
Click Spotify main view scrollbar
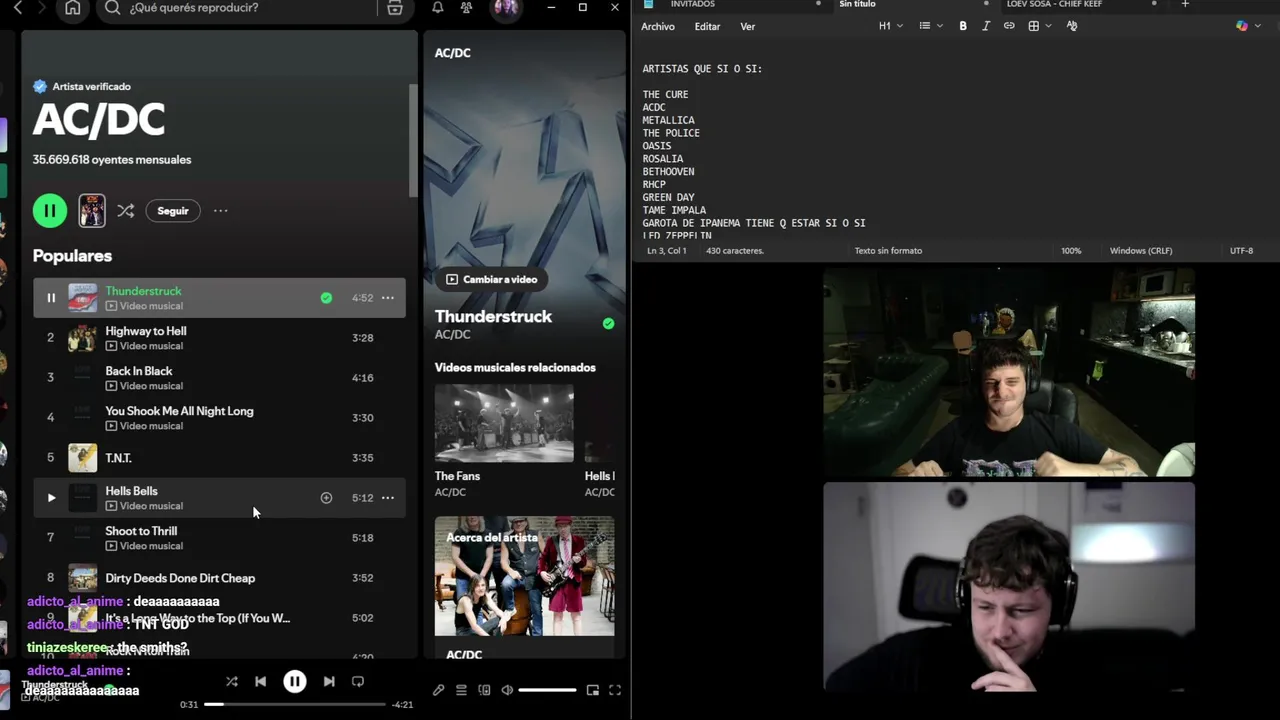point(413,140)
